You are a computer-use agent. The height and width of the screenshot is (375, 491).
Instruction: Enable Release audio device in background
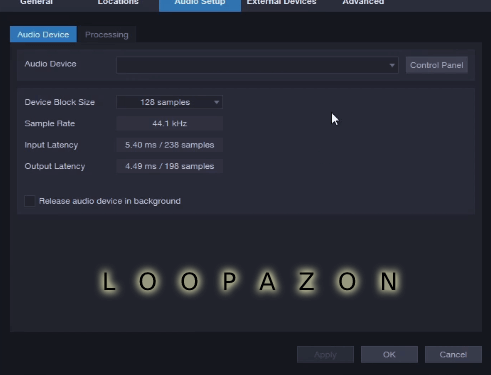pyautogui.click(x=30, y=201)
